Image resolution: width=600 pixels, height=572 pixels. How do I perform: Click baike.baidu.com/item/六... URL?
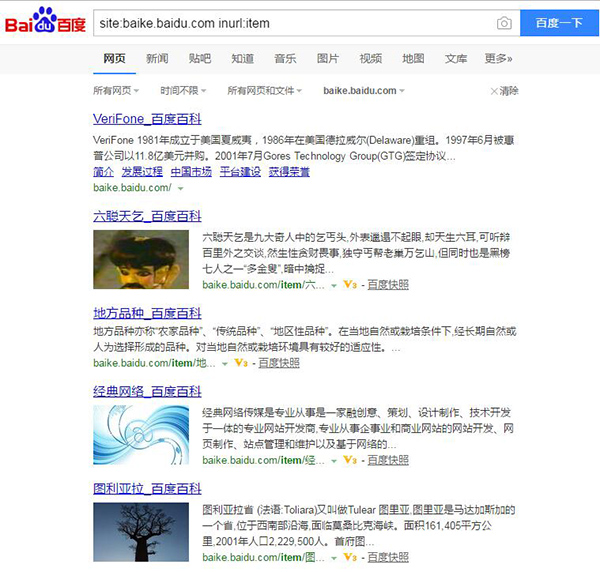pos(263,285)
